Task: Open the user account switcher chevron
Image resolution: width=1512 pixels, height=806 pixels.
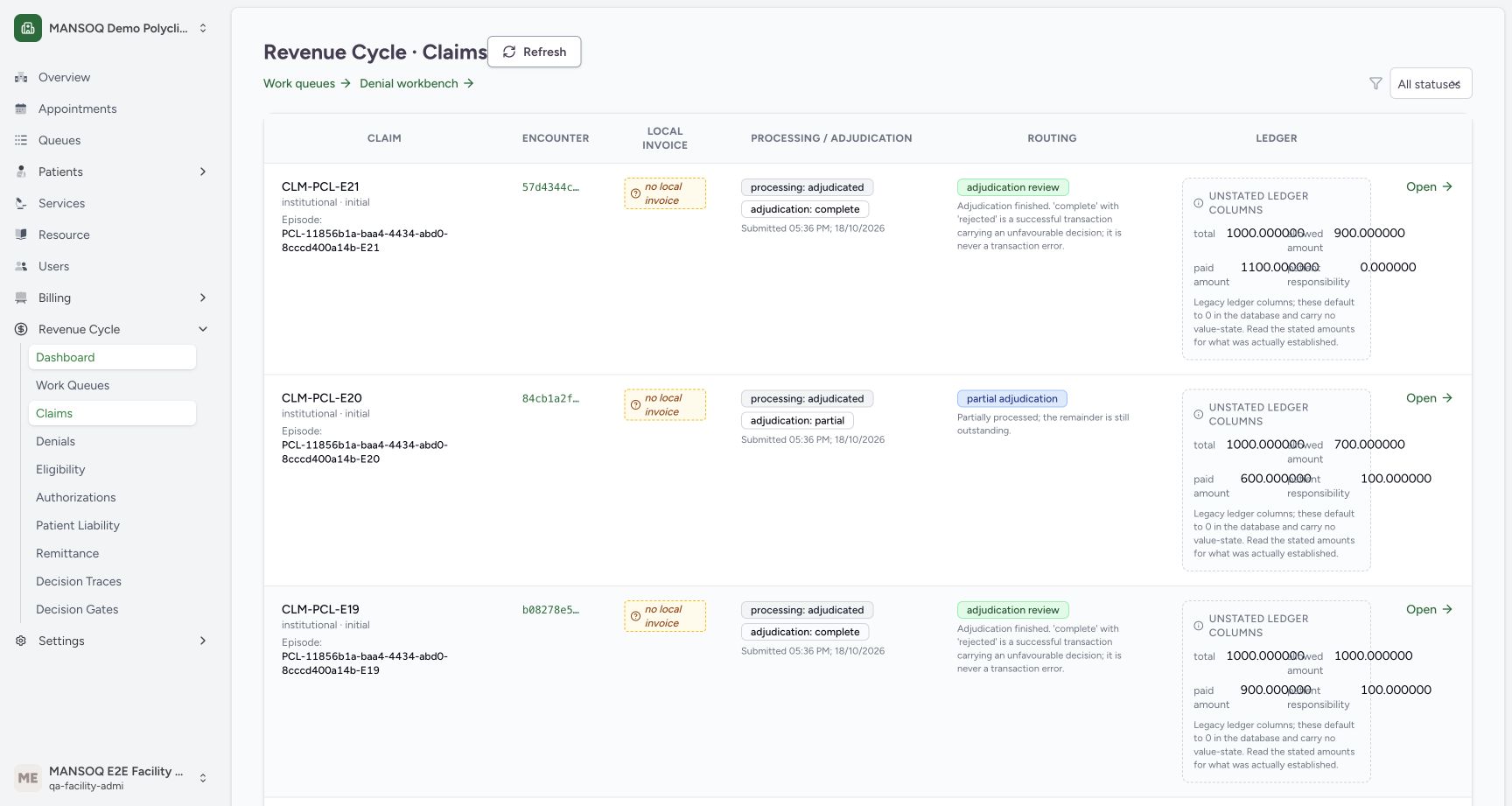Action: (x=203, y=778)
